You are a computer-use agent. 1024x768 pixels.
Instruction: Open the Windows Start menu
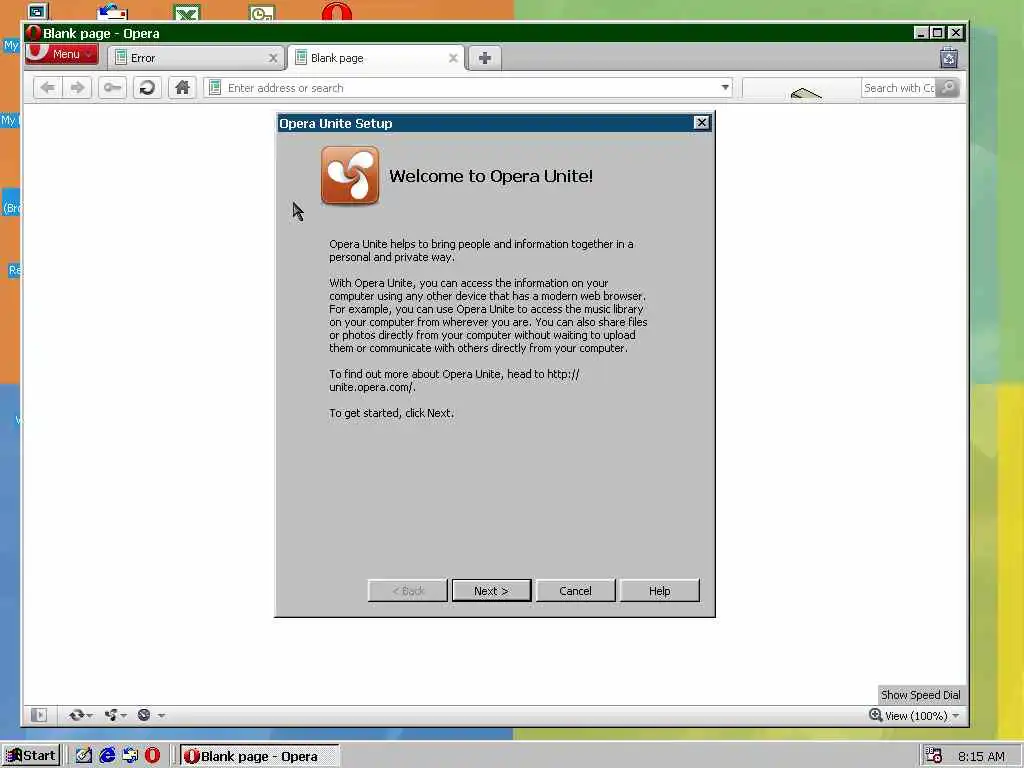coord(31,756)
